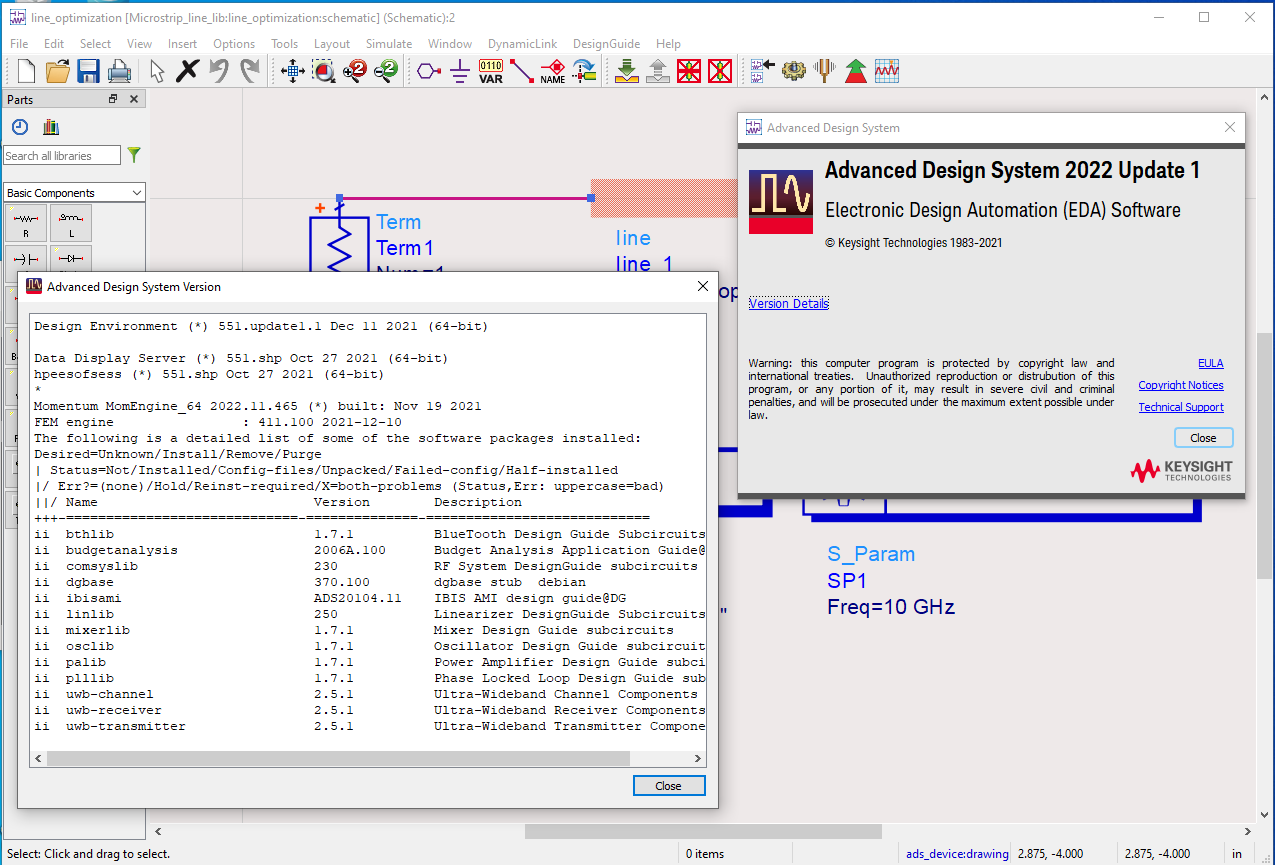Viewport: 1275px width, 865px height.
Task: Click the VAR equation insert icon
Action: tap(490, 71)
